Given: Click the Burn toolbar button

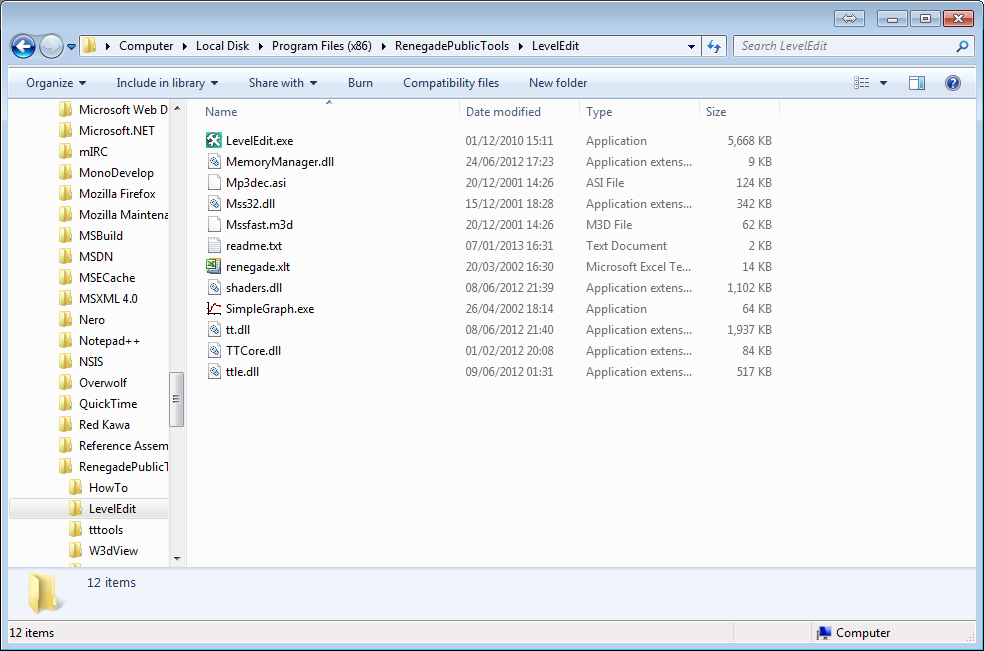Looking at the screenshot, I should click(360, 83).
